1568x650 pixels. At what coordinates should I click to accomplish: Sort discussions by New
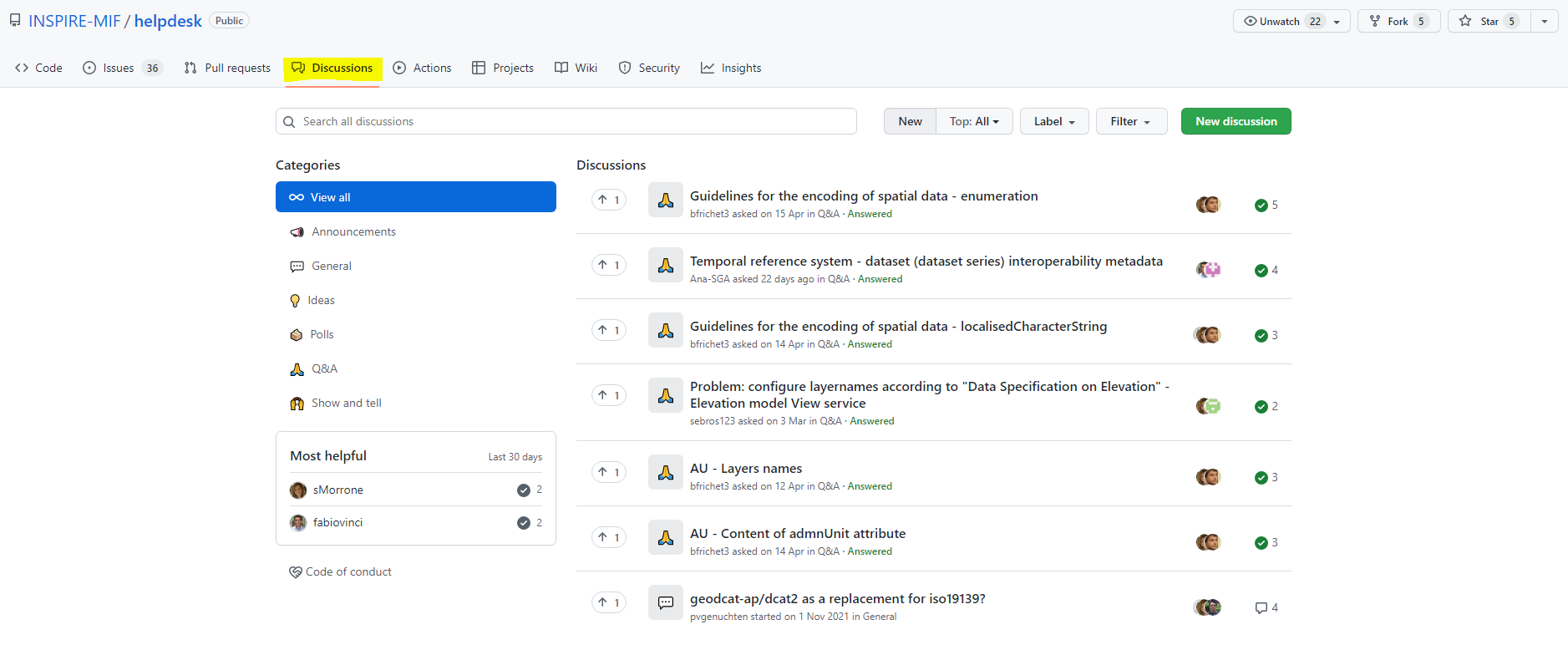[910, 121]
